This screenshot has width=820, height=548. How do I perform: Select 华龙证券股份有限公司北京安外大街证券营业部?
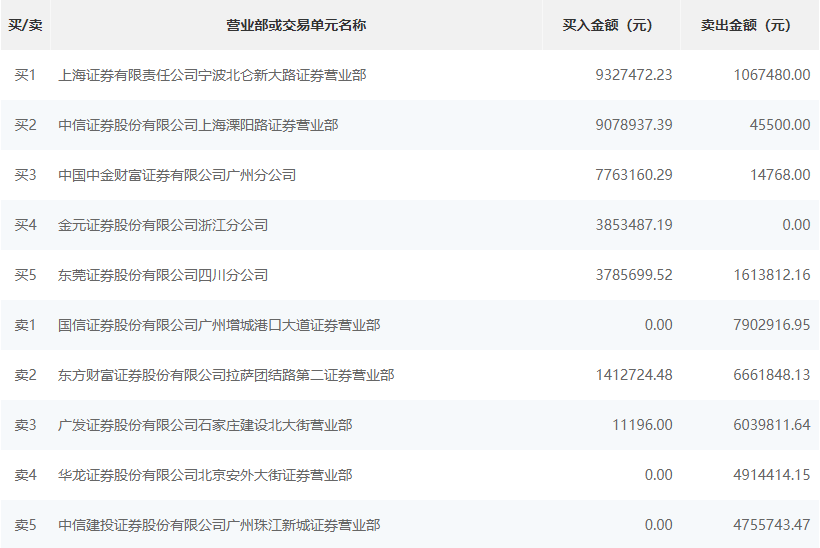[205, 475]
